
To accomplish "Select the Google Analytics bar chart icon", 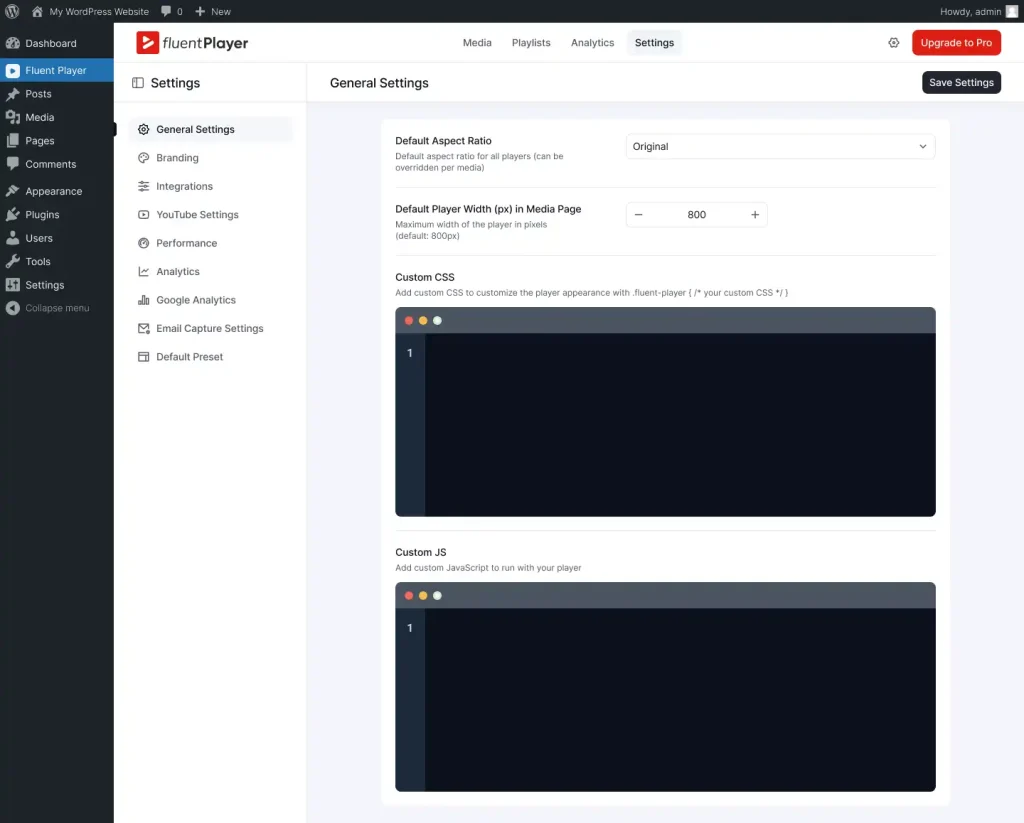I will pos(143,299).
